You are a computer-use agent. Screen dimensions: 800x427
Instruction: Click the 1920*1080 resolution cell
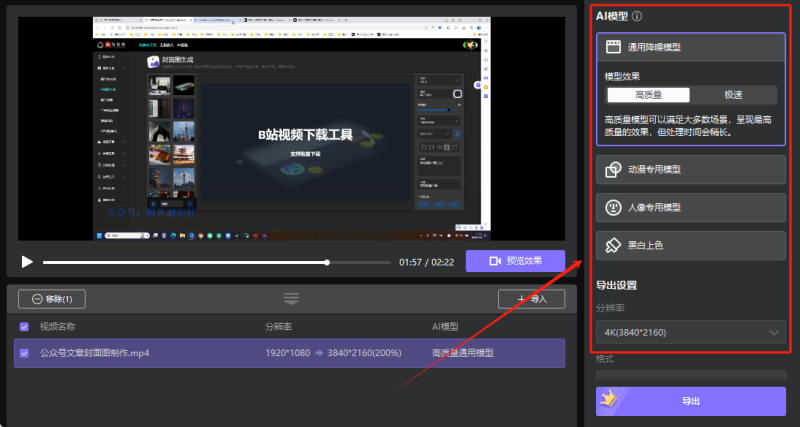287,353
